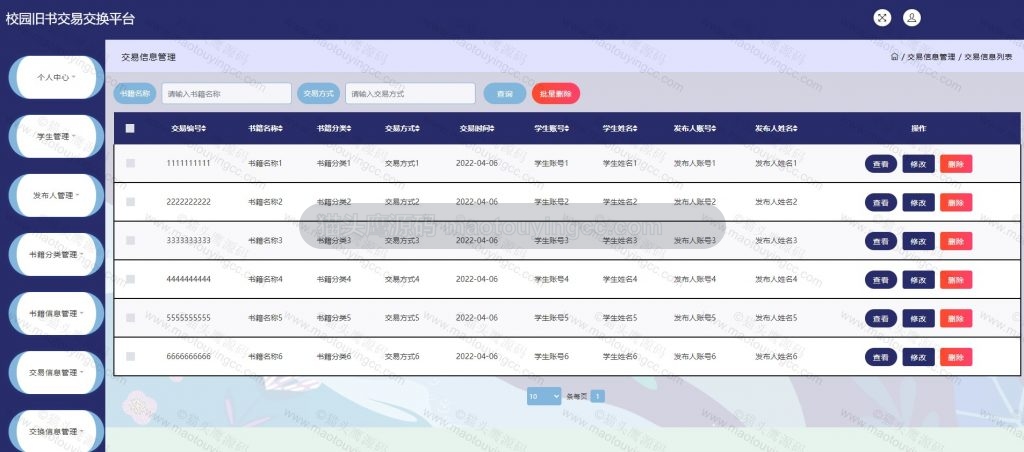This screenshot has height=452, width=1024.
Task: View row 2222222222 with 查看
Action: 881,202
